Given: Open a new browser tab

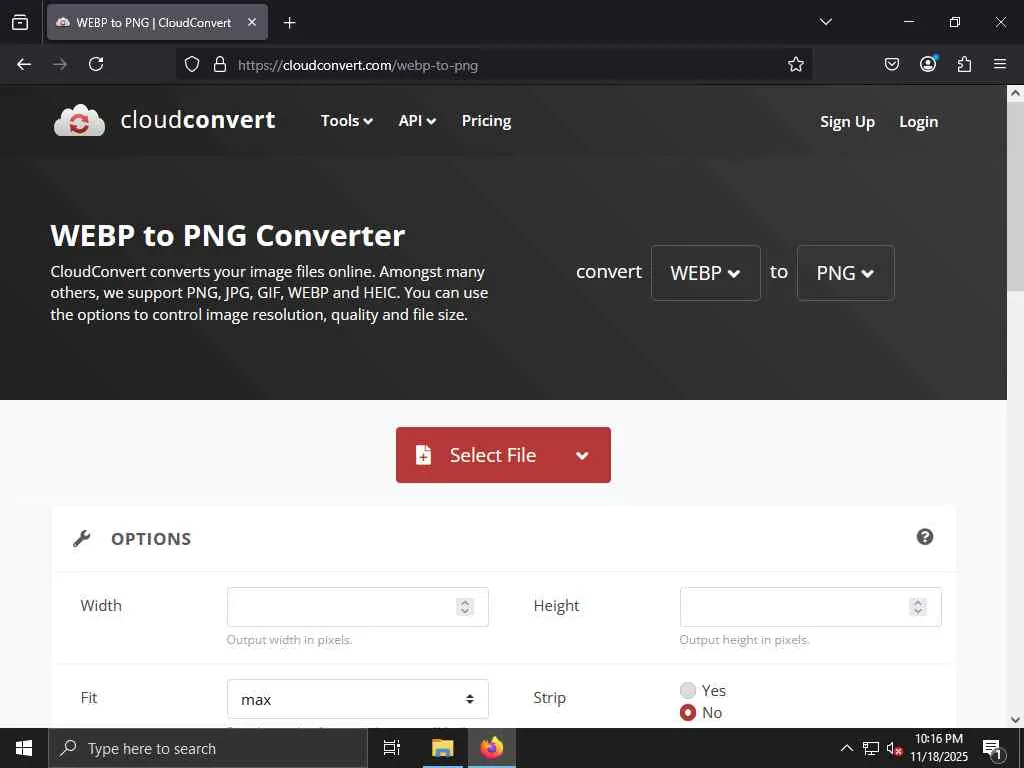Looking at the screenshot, I should click(289, 23).
